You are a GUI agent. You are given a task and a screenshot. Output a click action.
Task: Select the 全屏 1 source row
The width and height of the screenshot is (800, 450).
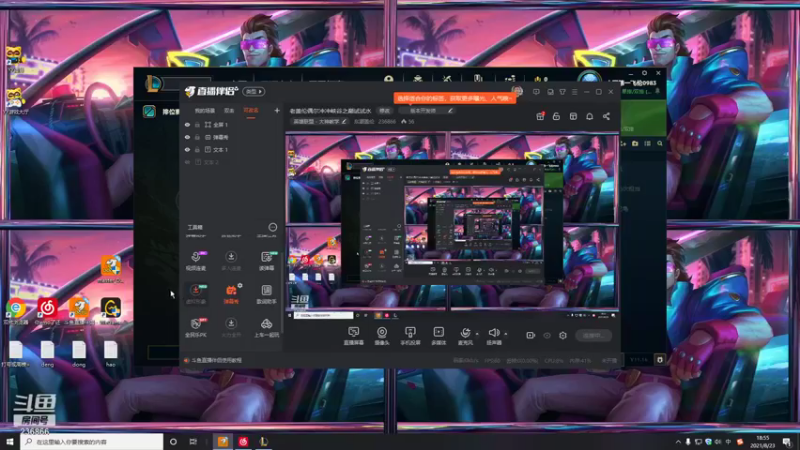232,124
